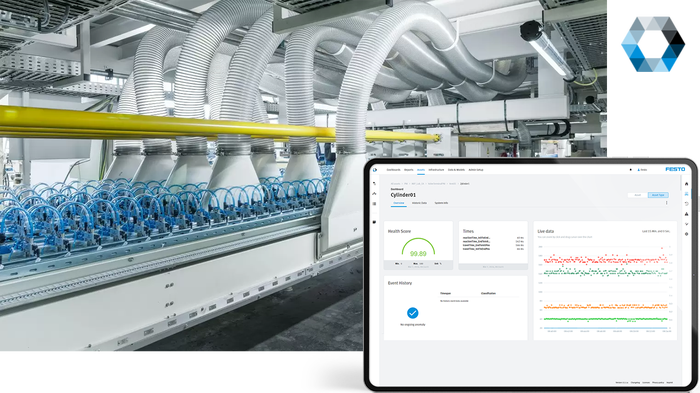700x393 pixels.
Task: Click the No ongoing anomaly label
Action: click(412, 325)
